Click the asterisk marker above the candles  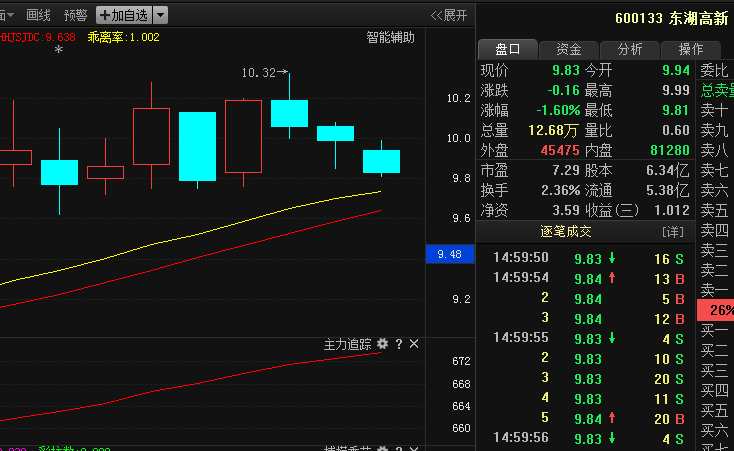pyautogui.click(x=59, y=49)
